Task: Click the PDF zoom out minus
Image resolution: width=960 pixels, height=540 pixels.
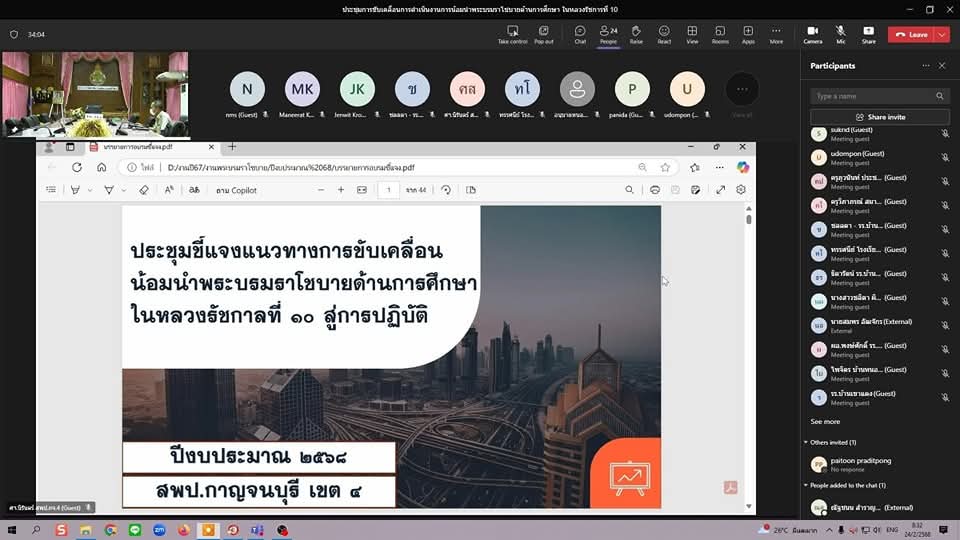Action: pos(321,190)
